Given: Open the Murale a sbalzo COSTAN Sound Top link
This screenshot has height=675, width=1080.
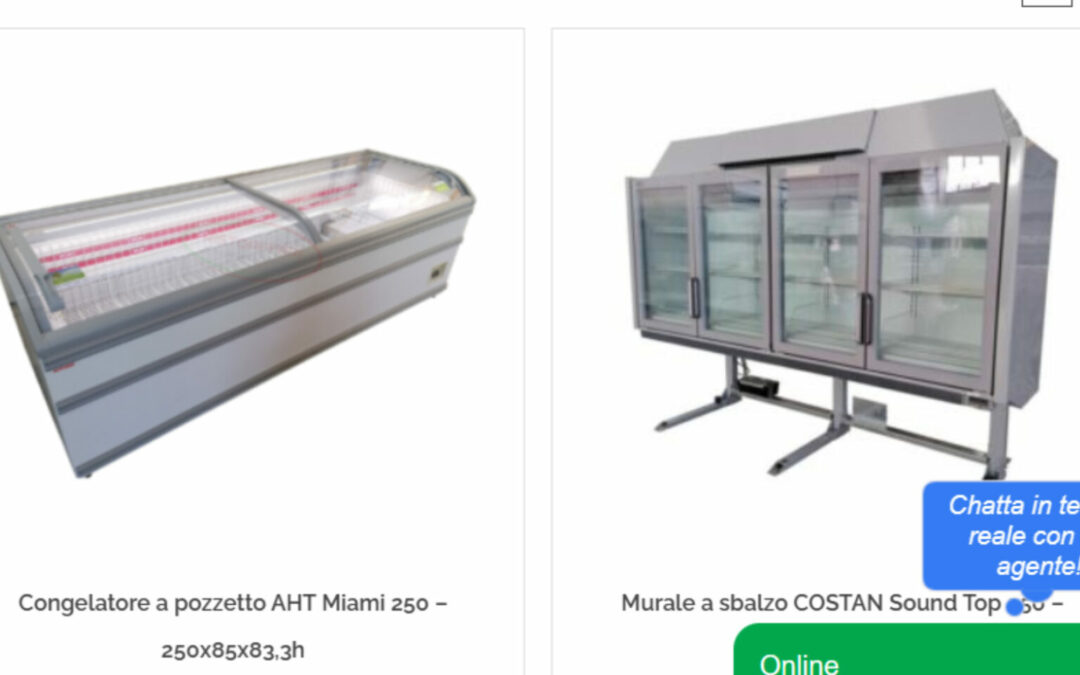Looking at the screenshot, I should (x=842, y=603).
